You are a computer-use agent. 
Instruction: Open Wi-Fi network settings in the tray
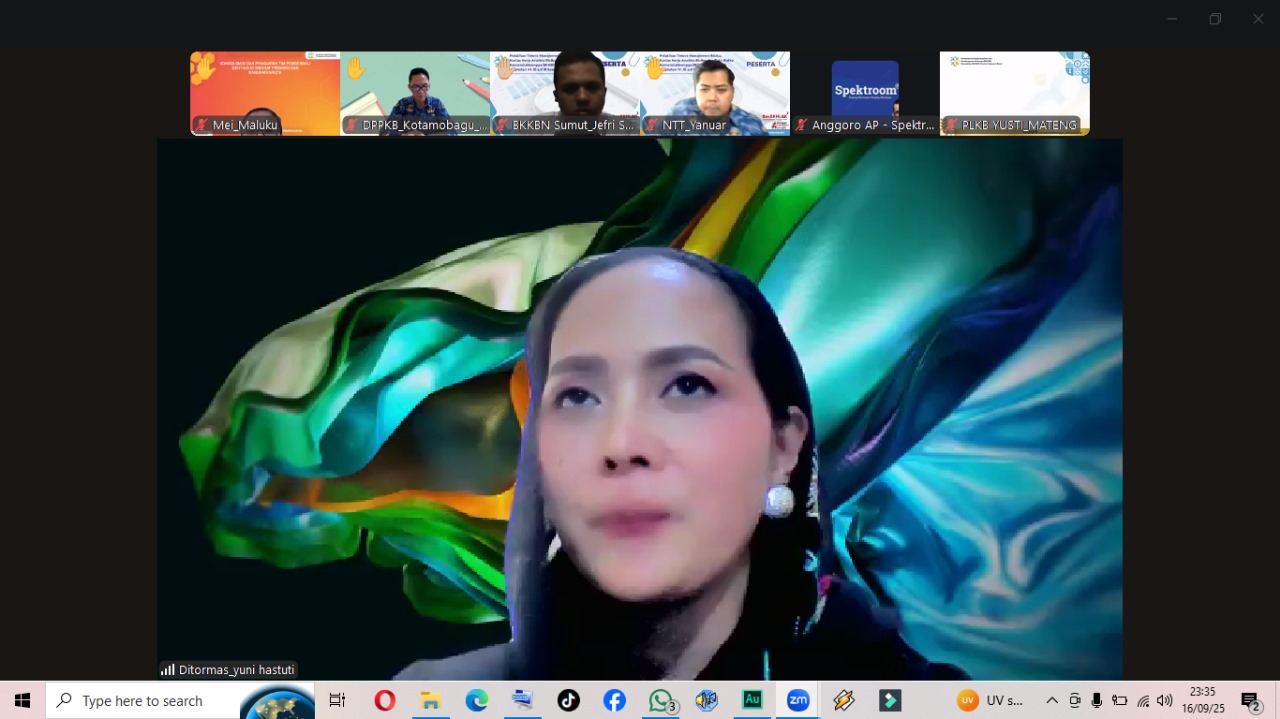click(x=1143, y=701)
